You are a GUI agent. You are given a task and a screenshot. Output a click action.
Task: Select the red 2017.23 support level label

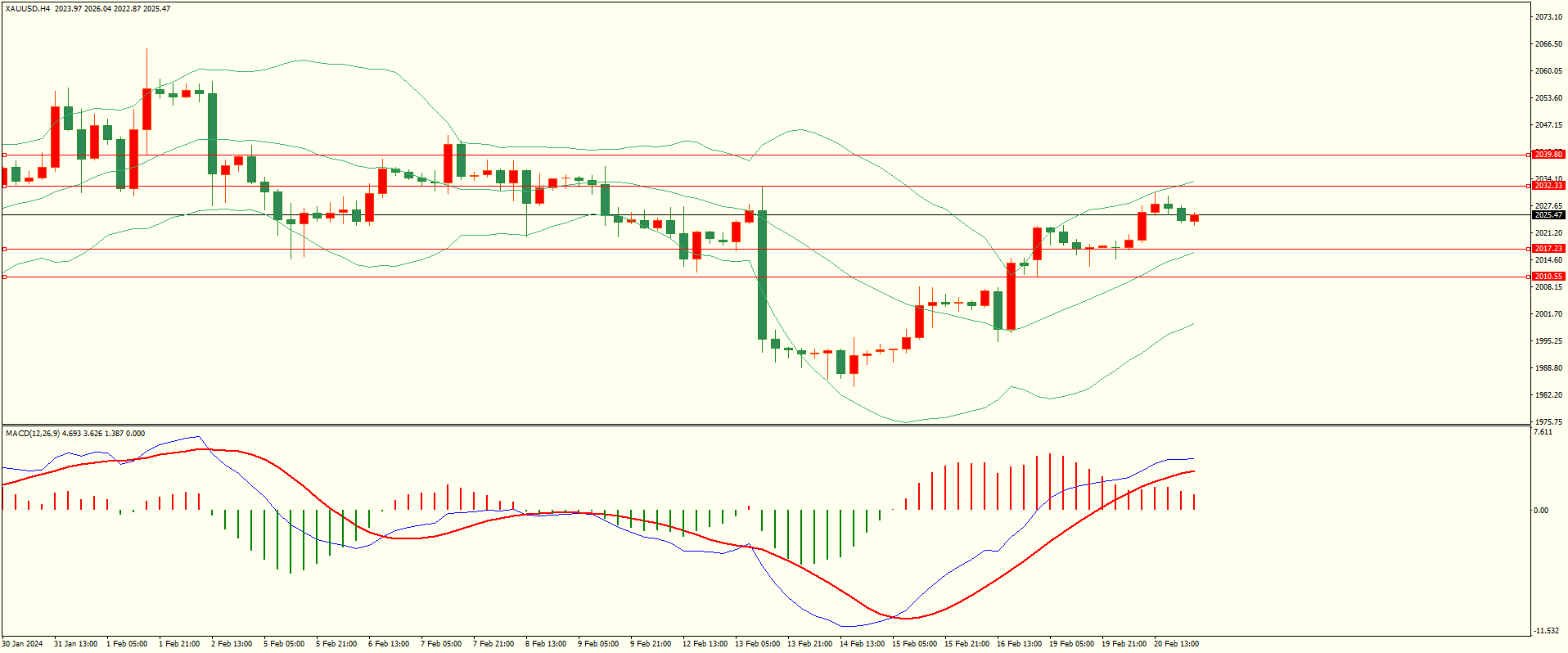tap(1548, 249)
